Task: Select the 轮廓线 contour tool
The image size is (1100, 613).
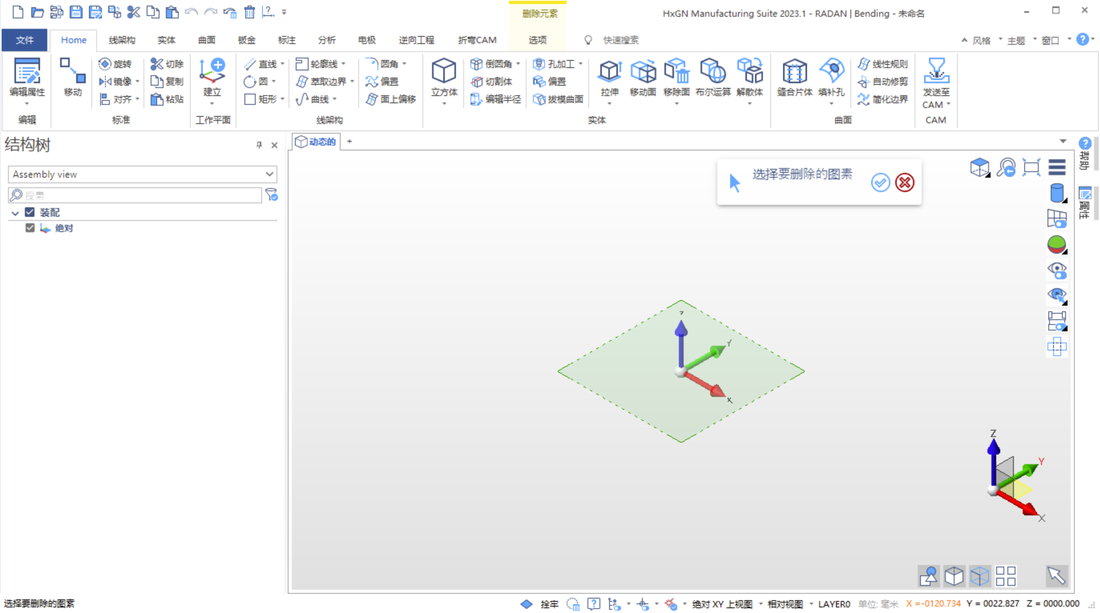Action: pyautogui.click(x=317, y=64)
